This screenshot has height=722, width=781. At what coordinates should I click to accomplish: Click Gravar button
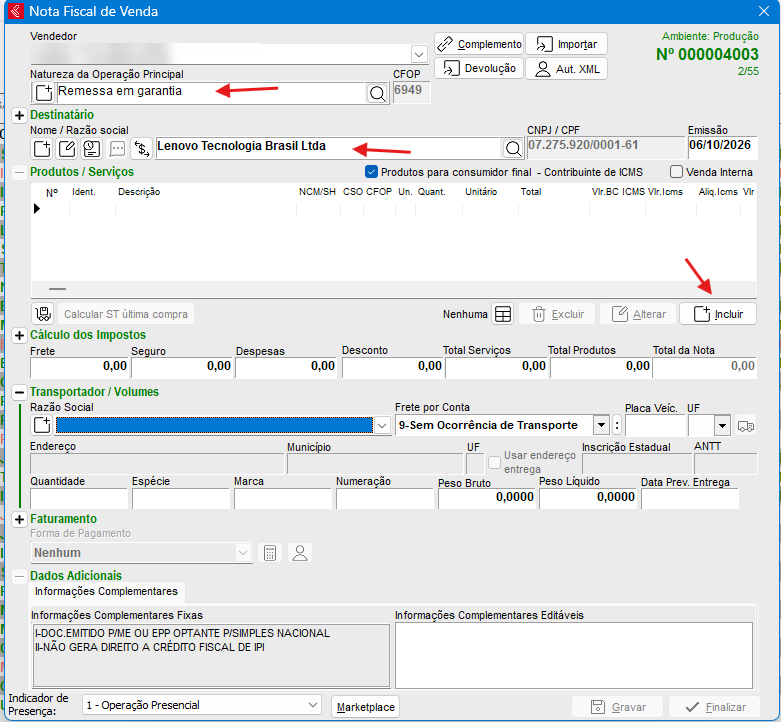coord(618,707)
